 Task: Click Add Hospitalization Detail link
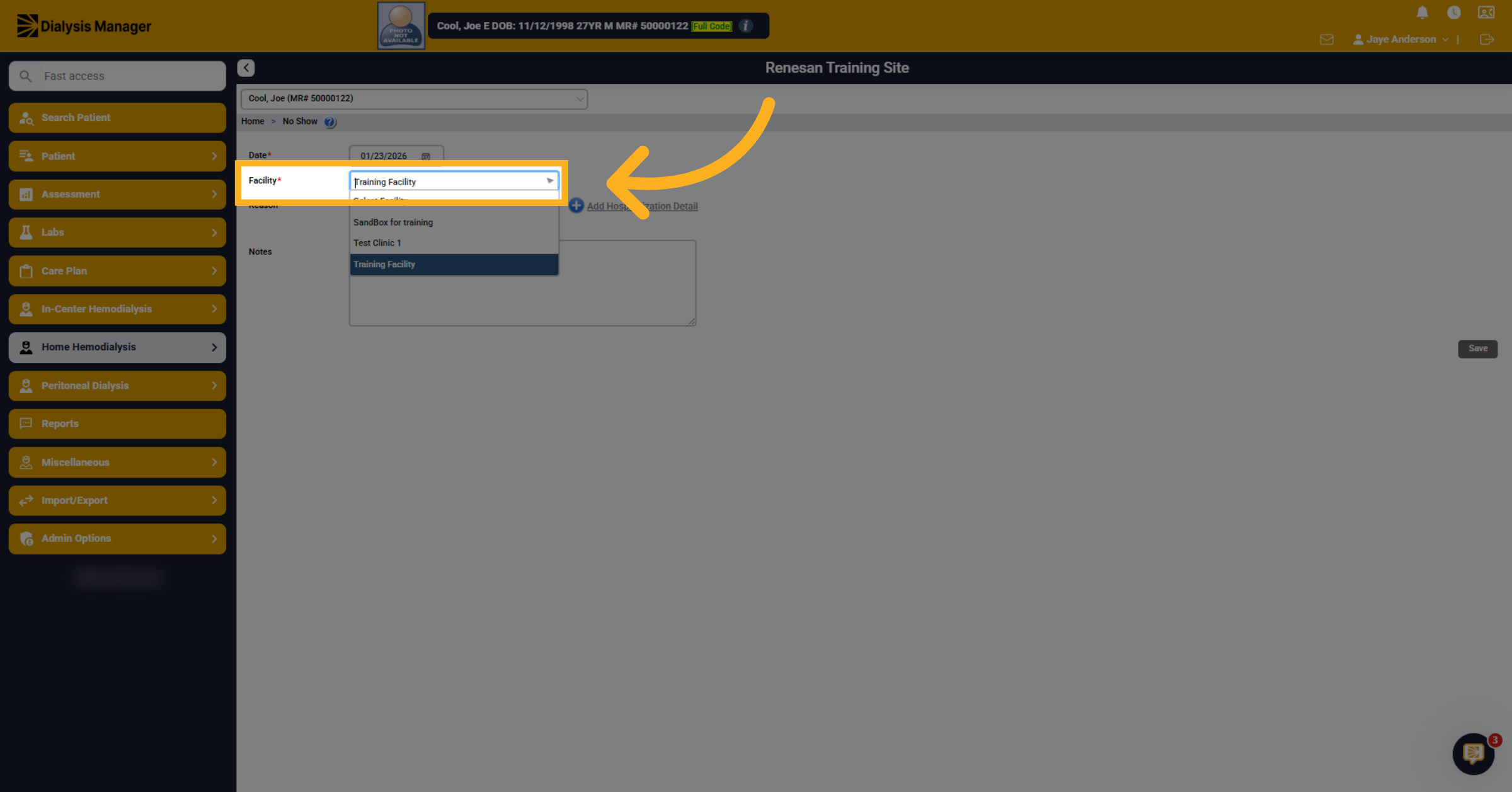pos(642,207)
